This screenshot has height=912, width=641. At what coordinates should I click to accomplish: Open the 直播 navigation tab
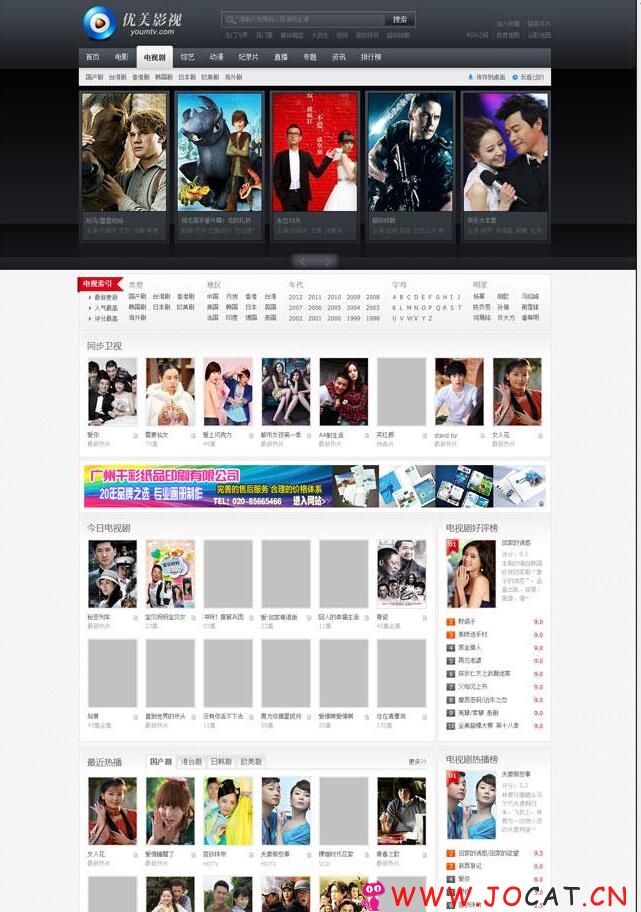pos(281,57)
